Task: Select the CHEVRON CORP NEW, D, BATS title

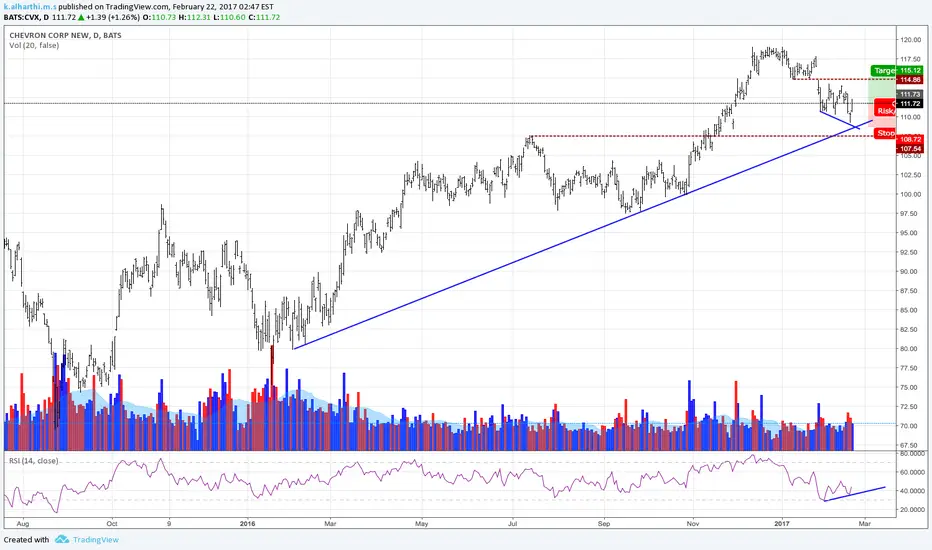Action: click(x=65, y=35)
